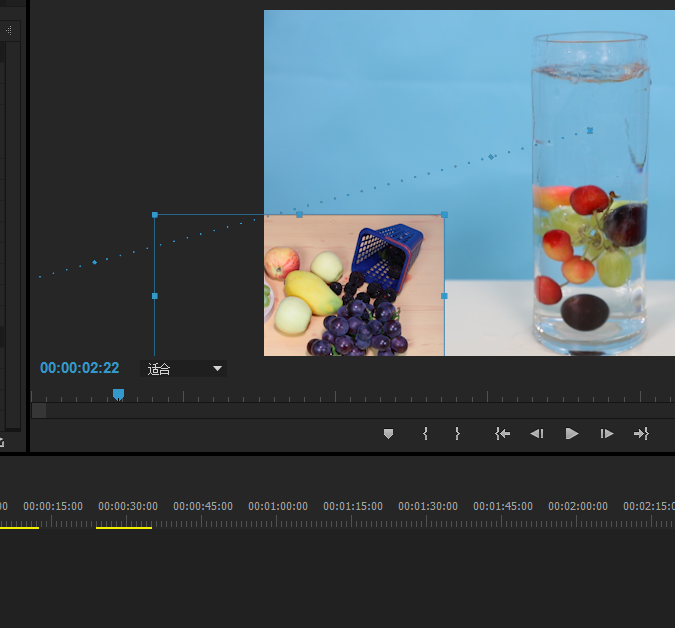Image resolution: width=675 pixels, height=628 pixels.
Task: Click the 00:00:02:22 playhead timecode
Action: (80, 368)
